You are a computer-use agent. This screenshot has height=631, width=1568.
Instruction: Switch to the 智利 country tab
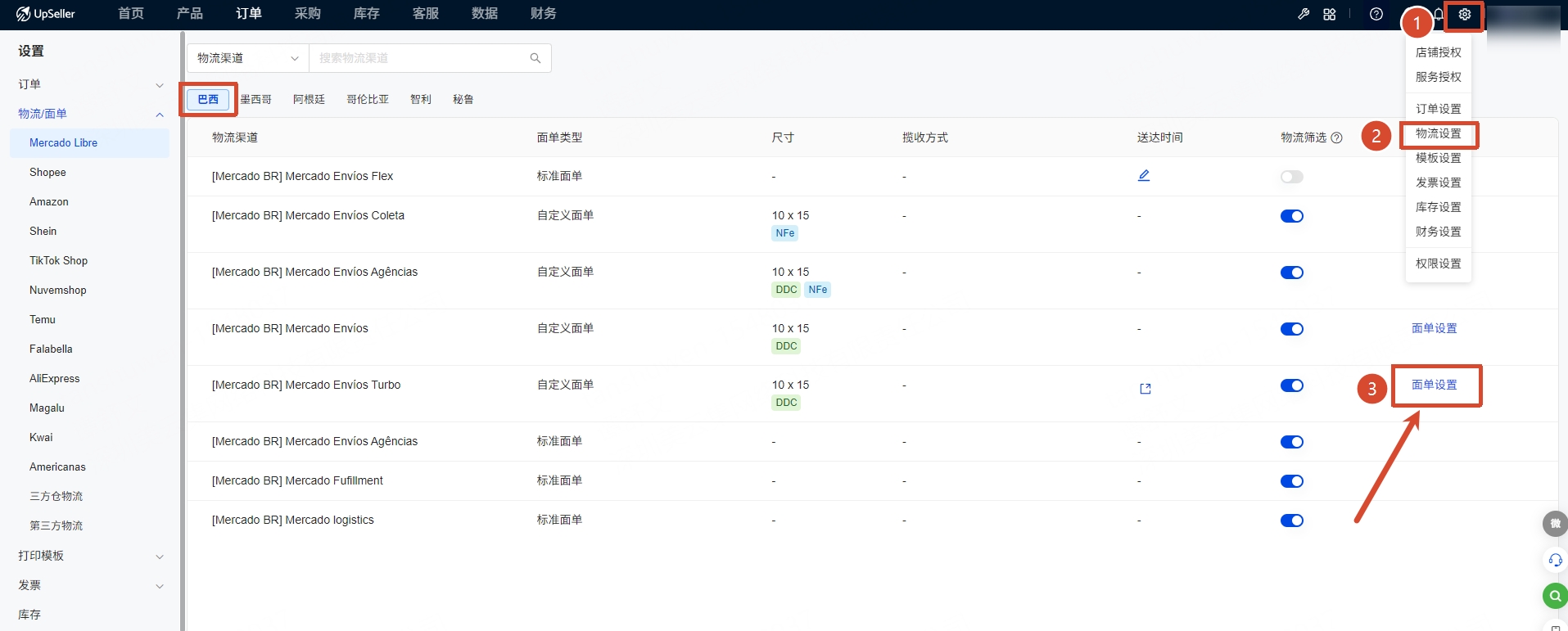click(421, 99)
